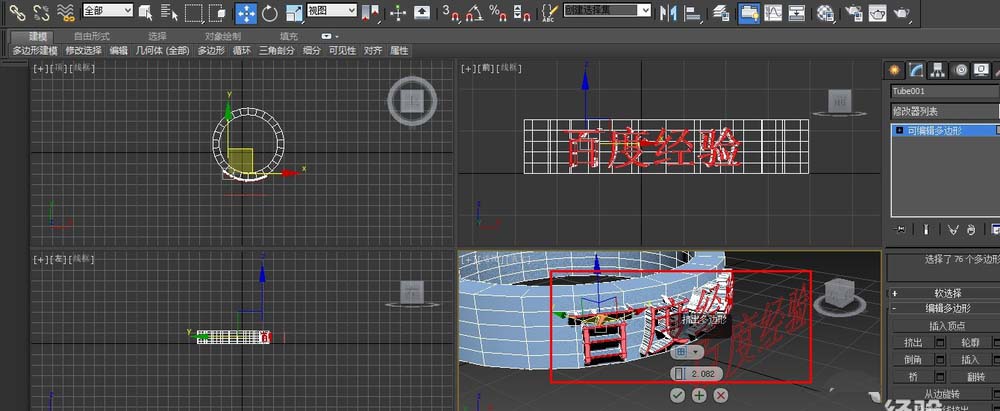
Task: Open the 可见性 ribbon panel
Action: (x=342, y=50)
